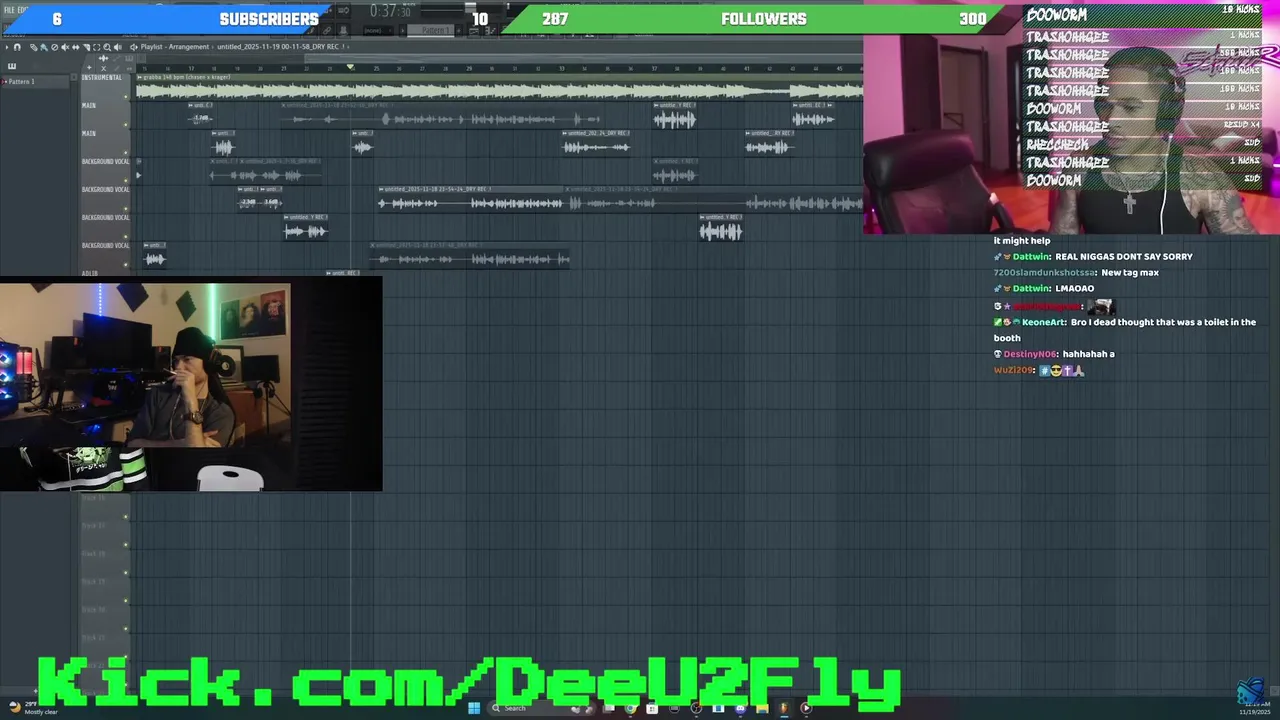Screen dimensions: 1280x720
Task: Open Google Chrome from the taskbar
Action: pyautogui.click(x=630, y=708)
